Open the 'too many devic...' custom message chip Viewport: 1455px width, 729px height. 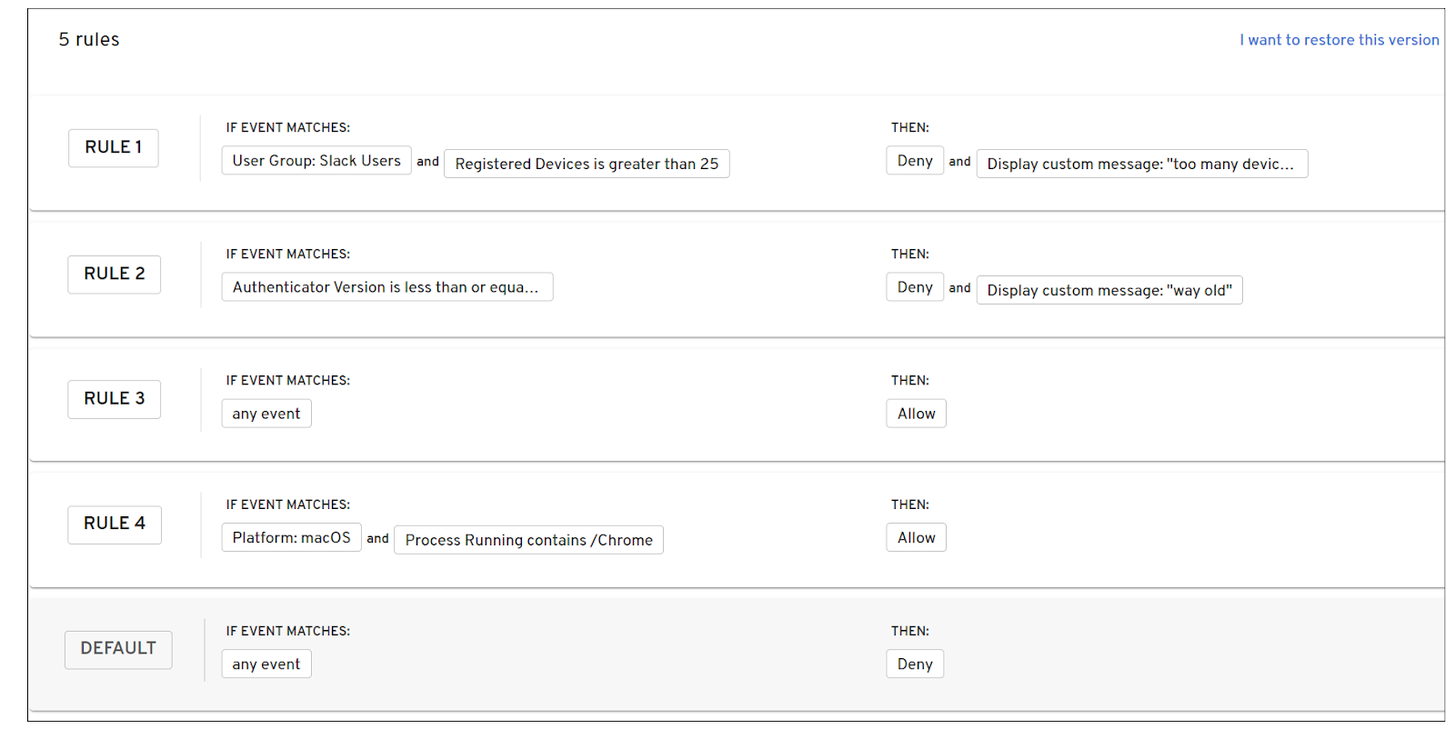pyautogui.click(x=1141, y=164)
